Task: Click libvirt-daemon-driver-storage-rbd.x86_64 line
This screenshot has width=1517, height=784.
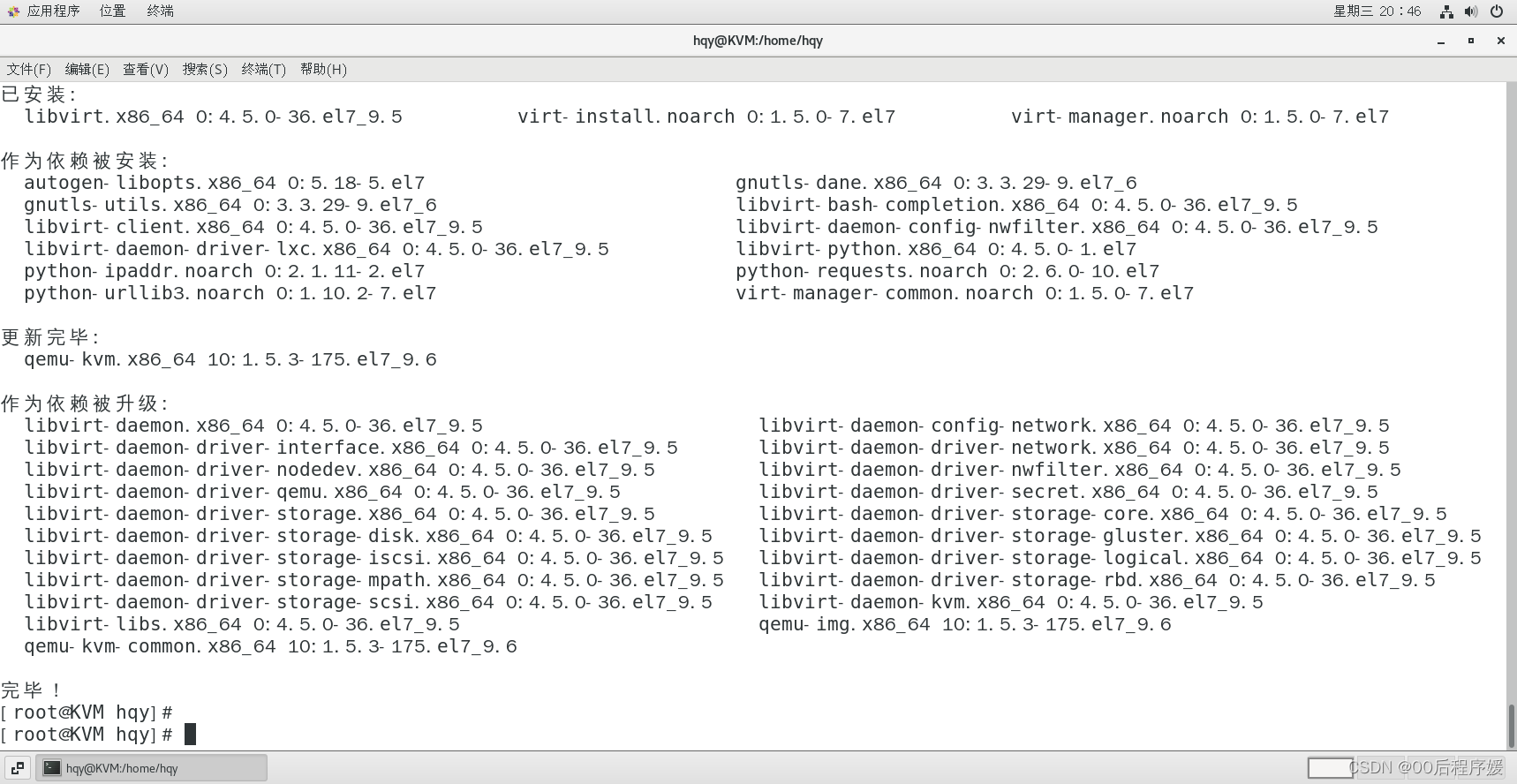Action: click(1097, 580)
